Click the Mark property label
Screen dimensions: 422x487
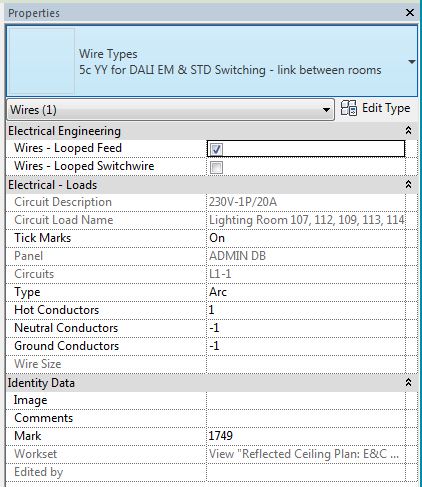click(x=27, y=436)
